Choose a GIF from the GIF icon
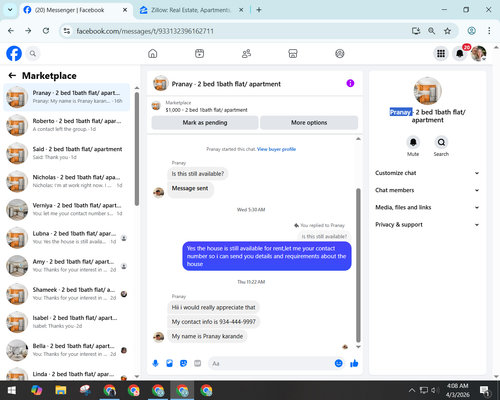 click(x=198, y=363)
